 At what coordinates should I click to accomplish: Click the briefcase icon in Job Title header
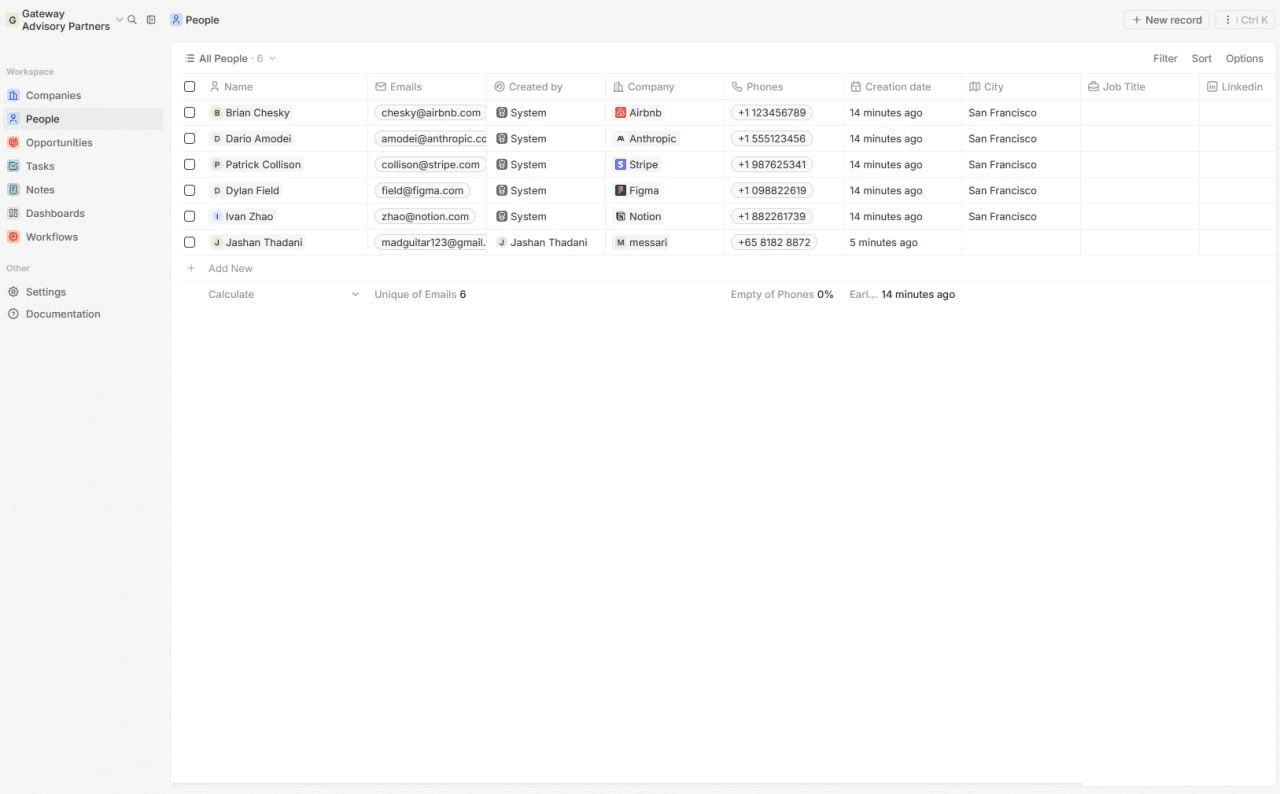[1094, 87]
